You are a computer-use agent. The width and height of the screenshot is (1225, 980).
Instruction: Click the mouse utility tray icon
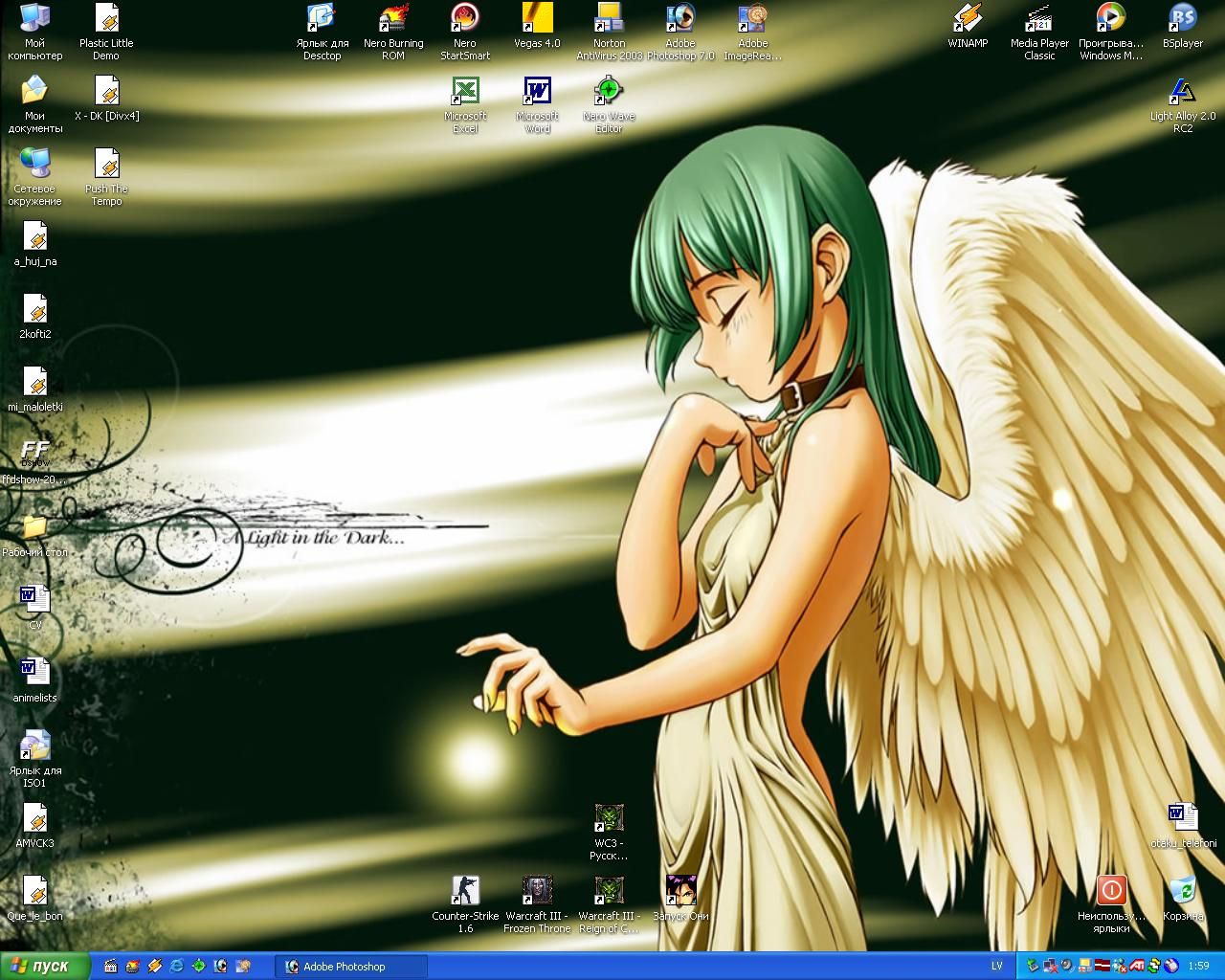pos(1171,967)
